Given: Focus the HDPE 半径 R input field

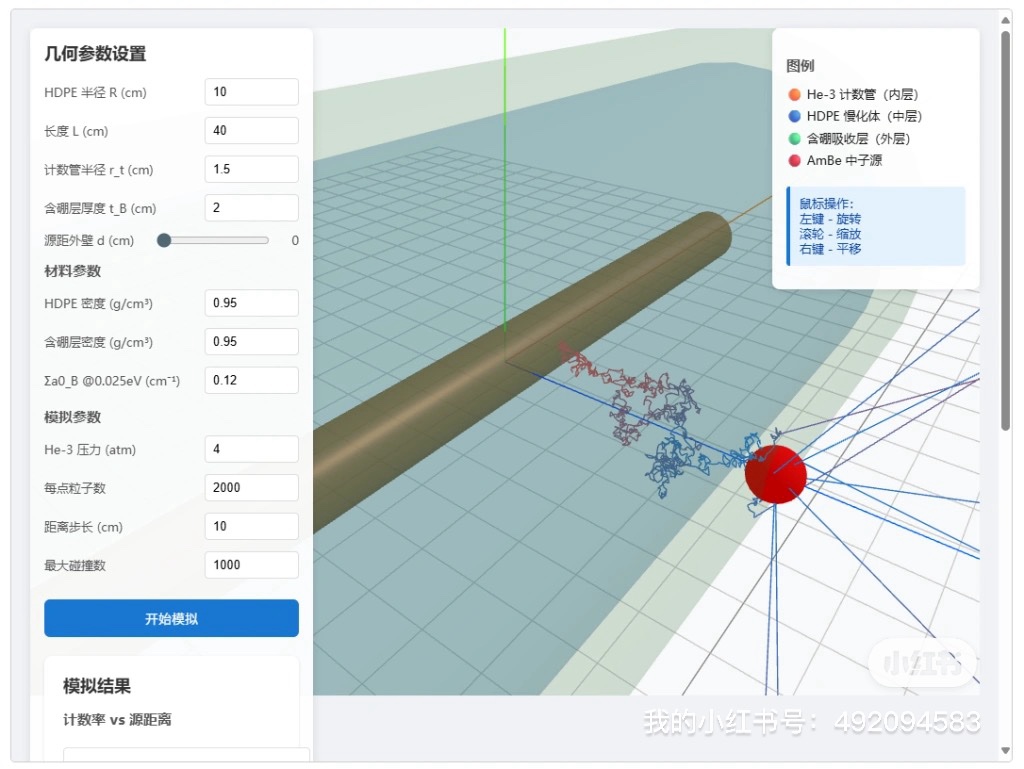Looking at the screenshot, I should coord(251,92).
